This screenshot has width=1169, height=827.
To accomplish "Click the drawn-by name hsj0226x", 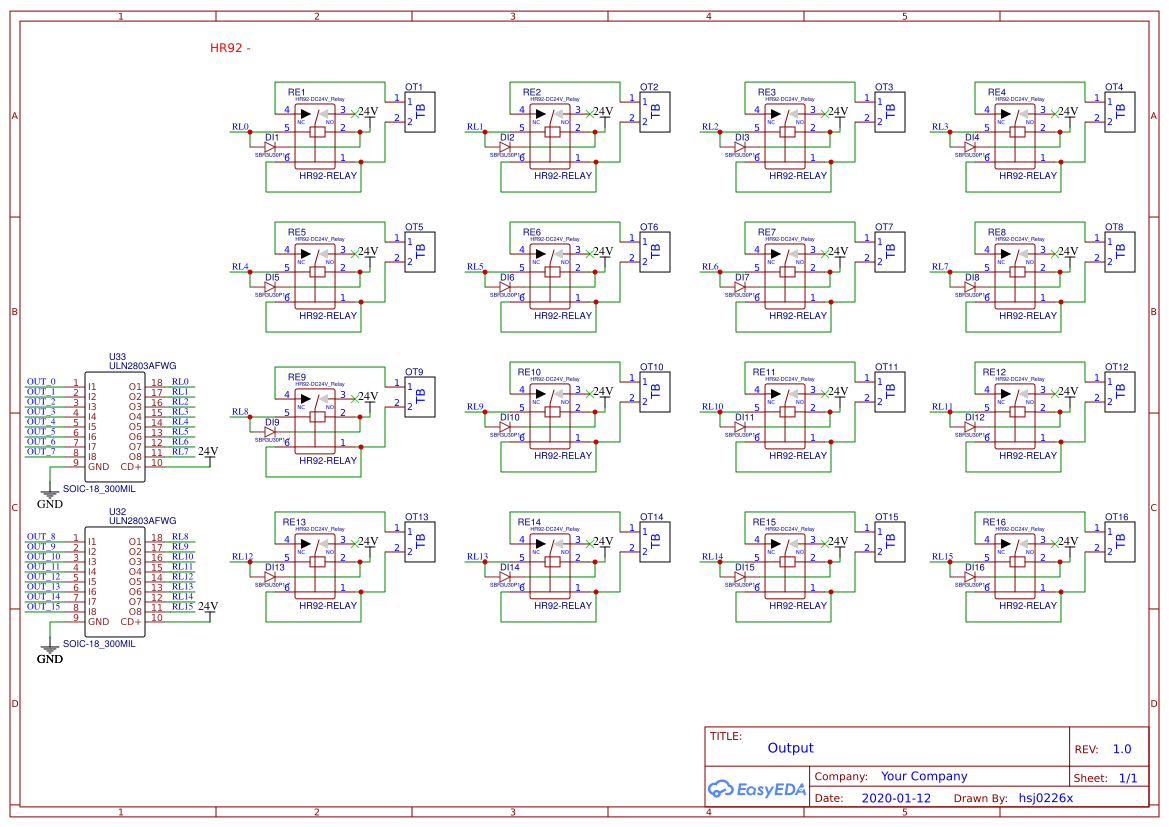I will (x=1046, y=798).
